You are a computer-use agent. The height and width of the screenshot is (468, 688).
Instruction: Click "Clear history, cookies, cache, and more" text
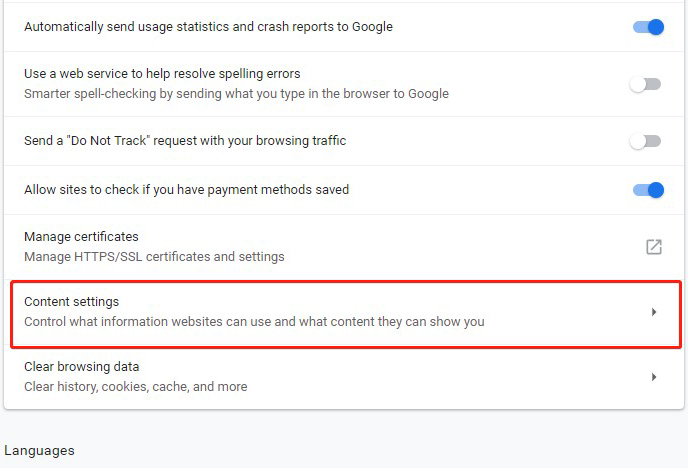click(136, 386)
